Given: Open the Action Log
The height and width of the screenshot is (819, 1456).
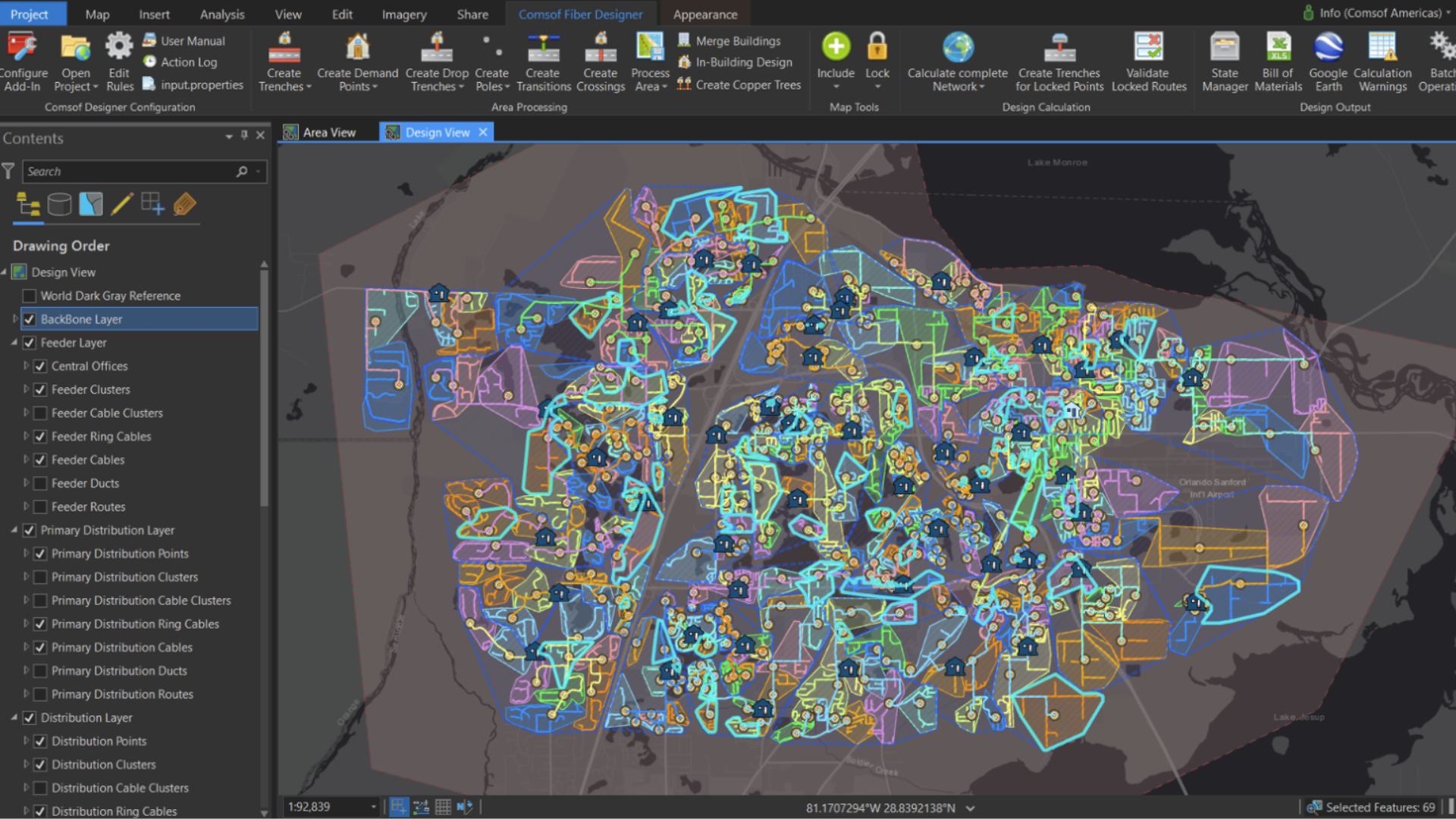Looking at the screenshot, I should 189,62.
